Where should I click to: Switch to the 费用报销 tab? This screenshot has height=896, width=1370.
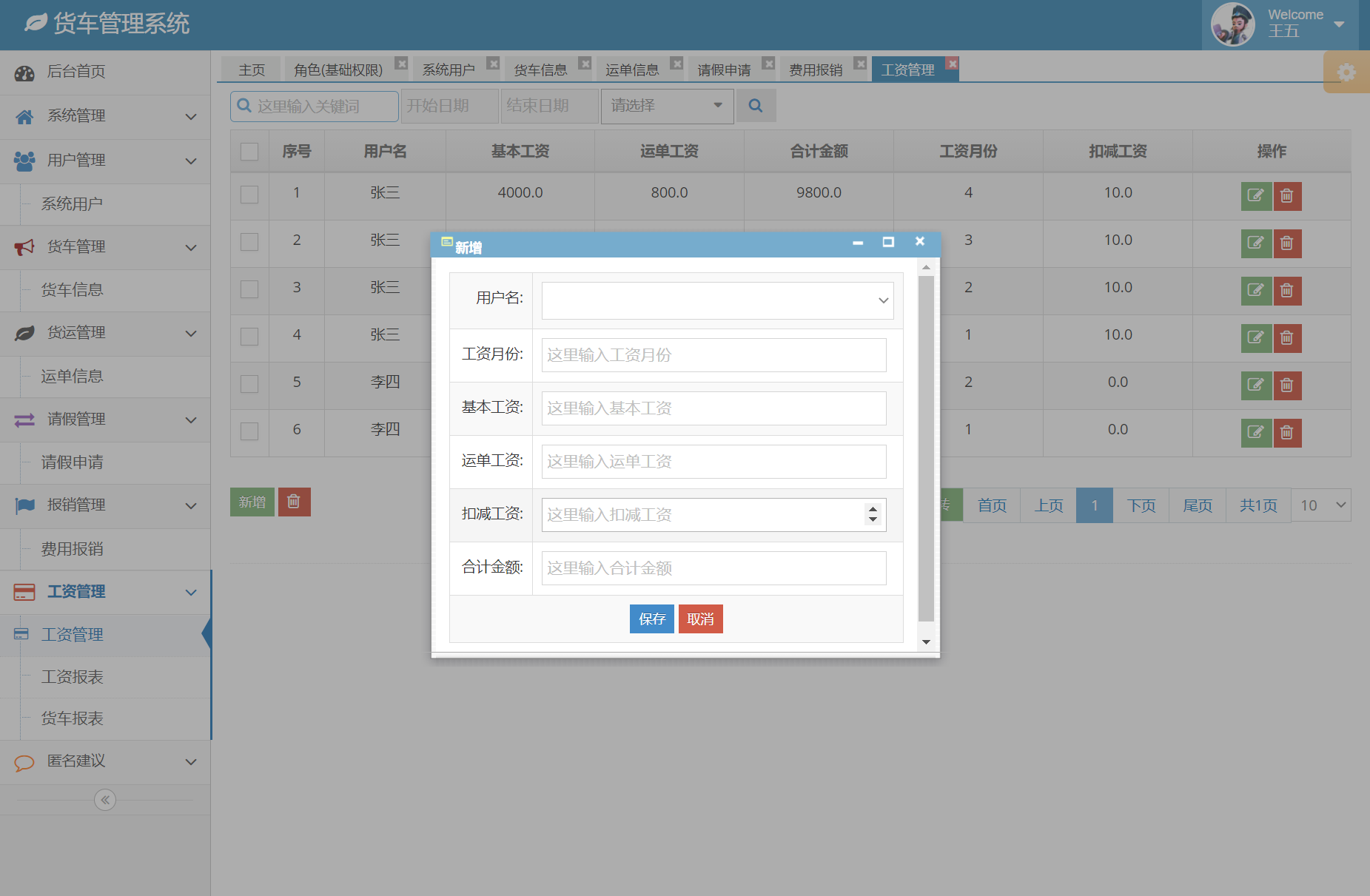pos(817,69)
